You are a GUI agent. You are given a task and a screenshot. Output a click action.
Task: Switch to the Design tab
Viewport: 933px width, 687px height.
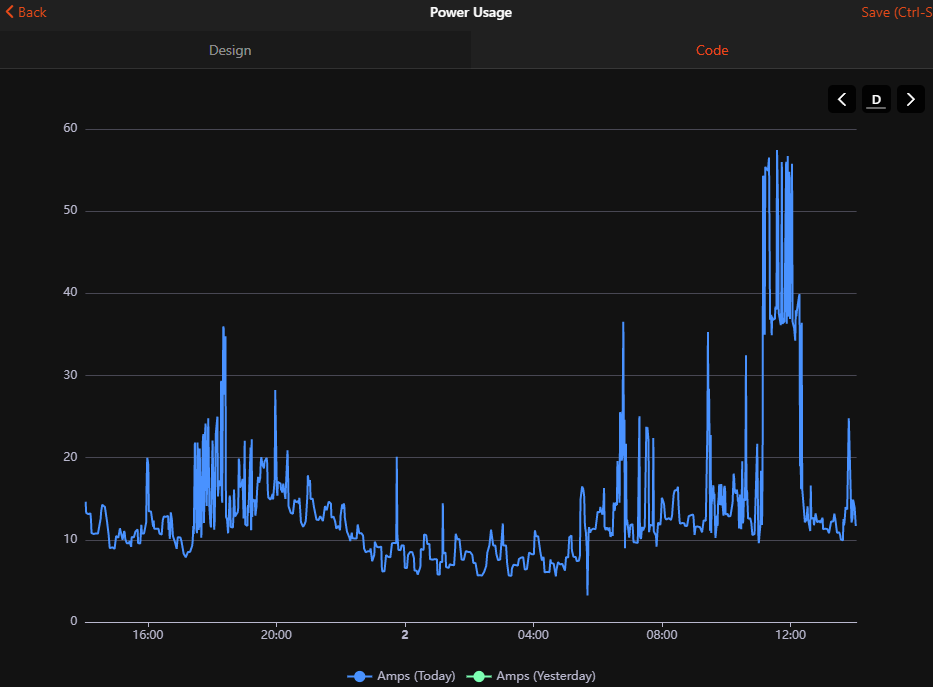pyautogui.click(x=230, y=51)
